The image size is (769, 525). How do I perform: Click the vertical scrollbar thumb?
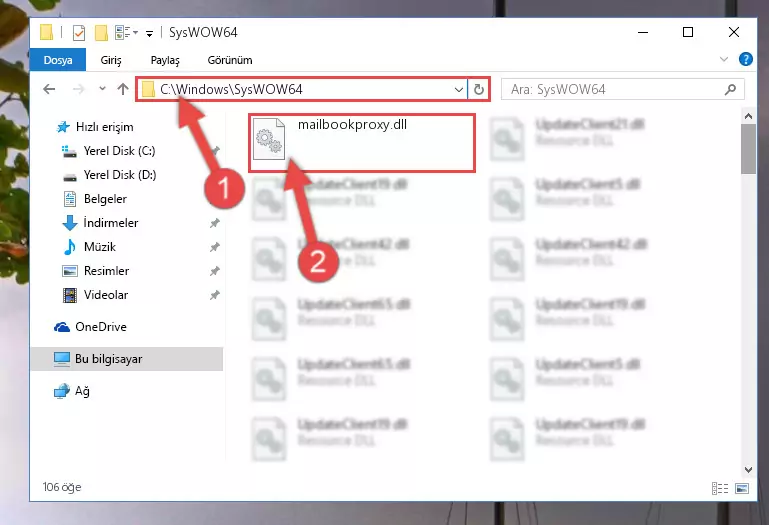tap(748, 149)
